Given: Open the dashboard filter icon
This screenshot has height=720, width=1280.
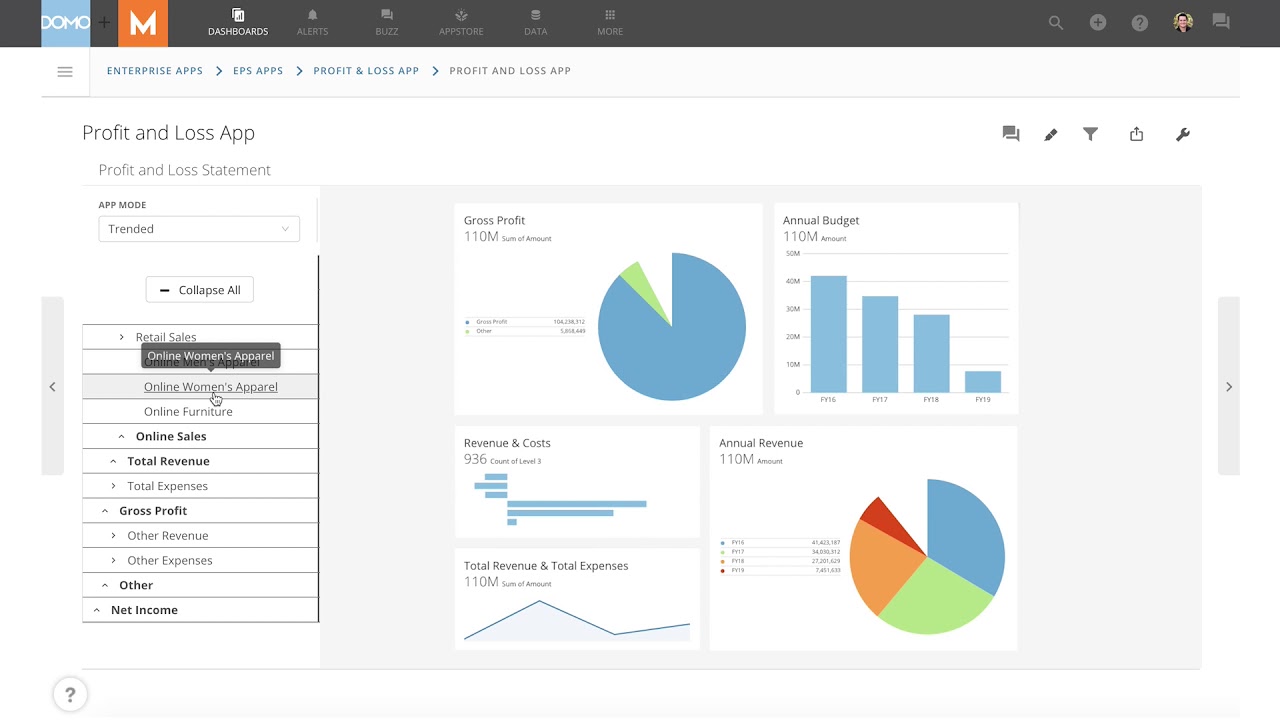Looking at the screenshot, I should (x=1090, y=133).
